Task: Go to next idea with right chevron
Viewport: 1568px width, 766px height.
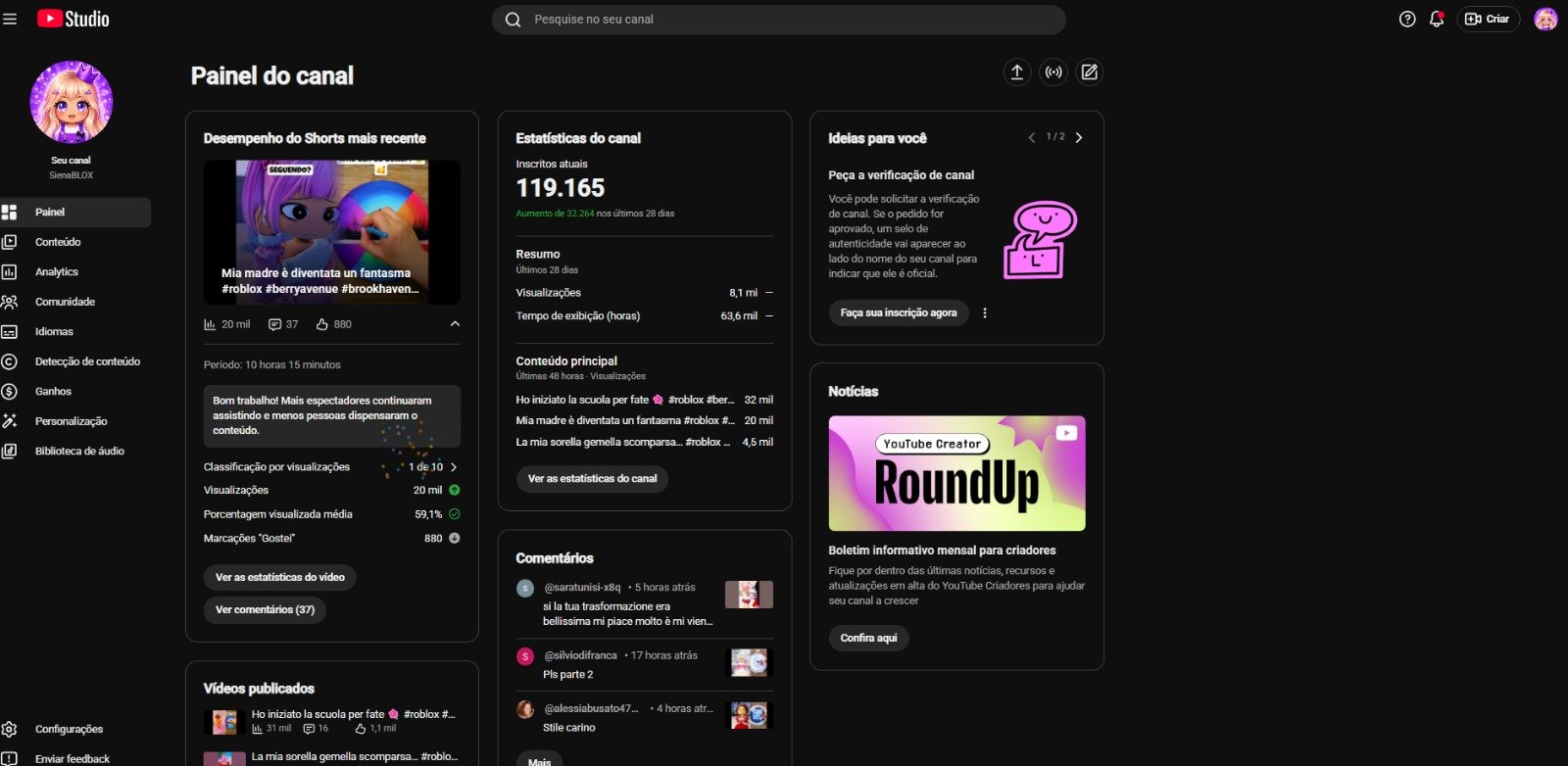Action: click(x=1079, y=138)
